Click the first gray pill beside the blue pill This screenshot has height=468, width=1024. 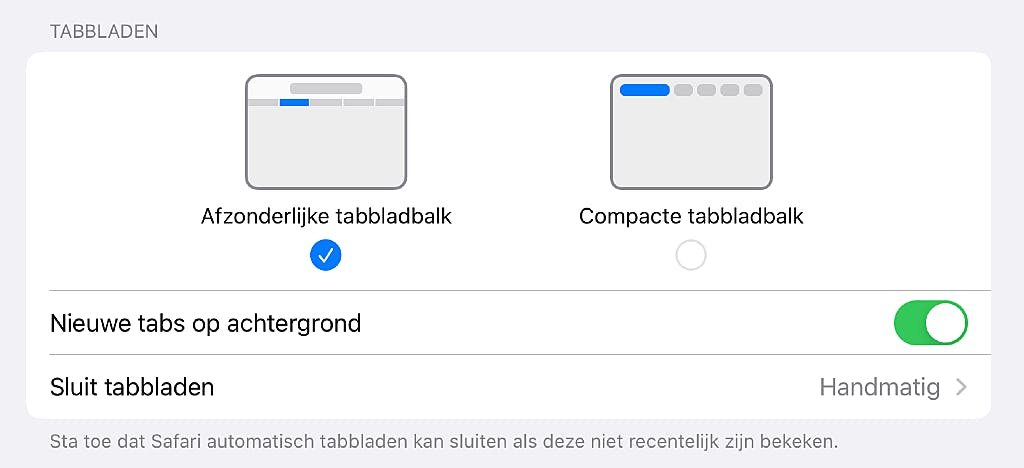click(684, 90)
